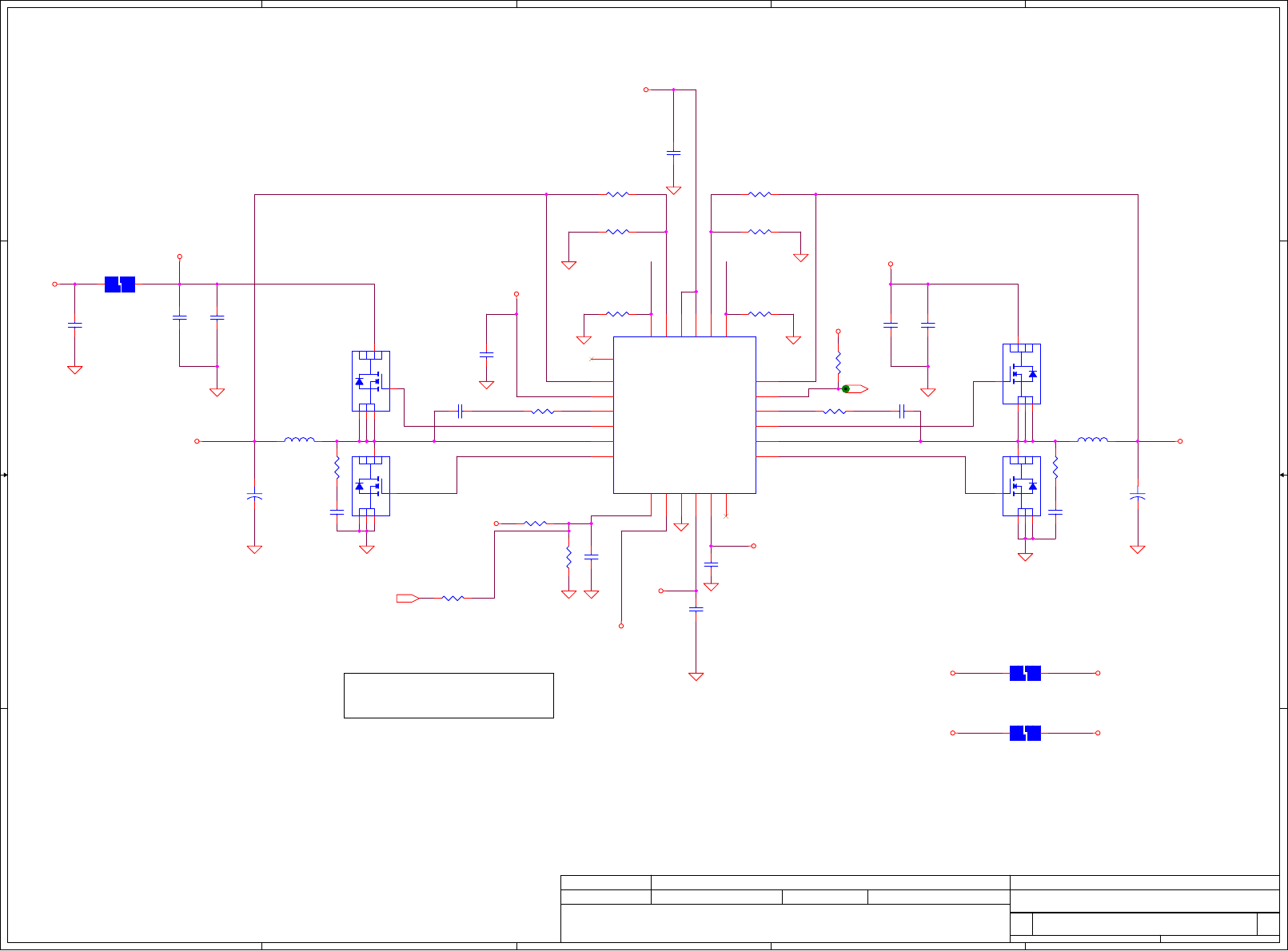Select the upper-right MOSFET symbol

pyautogui.click(x=1022, y=374)
